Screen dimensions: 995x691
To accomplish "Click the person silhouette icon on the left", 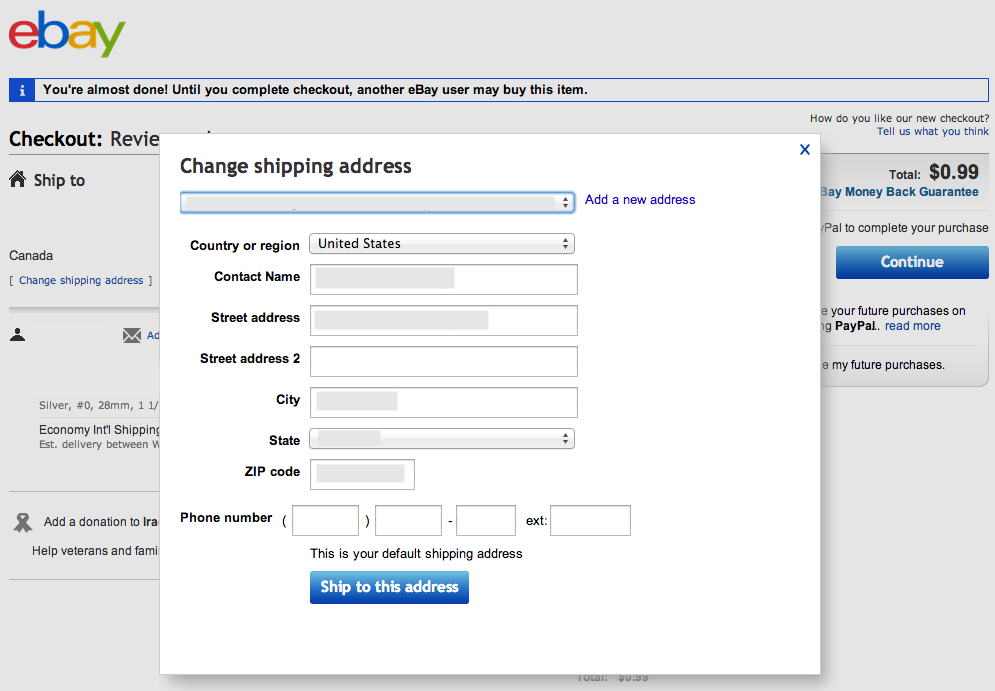I will point(17,334).
